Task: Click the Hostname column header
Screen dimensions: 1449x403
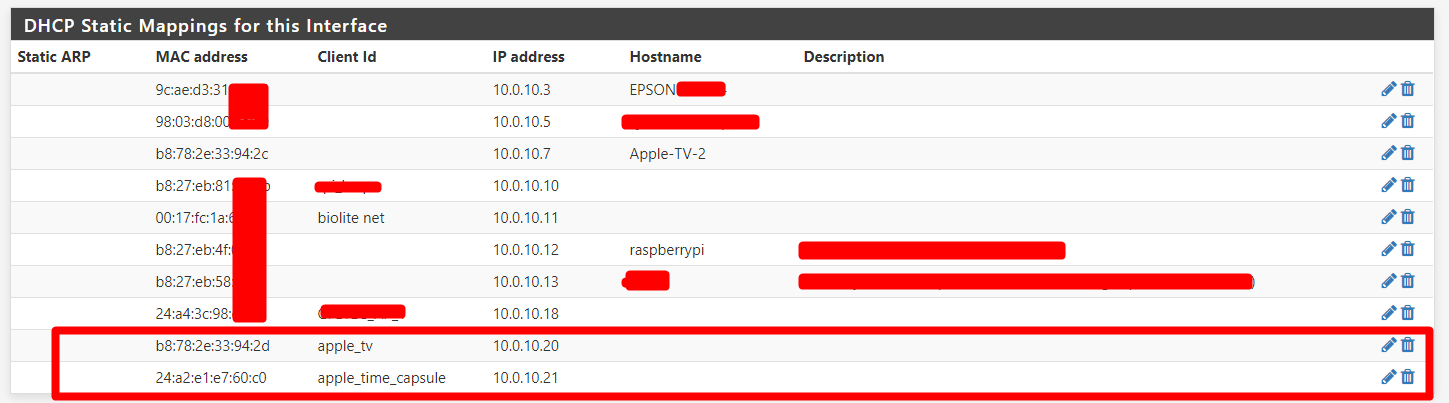Action: (665, 57)
